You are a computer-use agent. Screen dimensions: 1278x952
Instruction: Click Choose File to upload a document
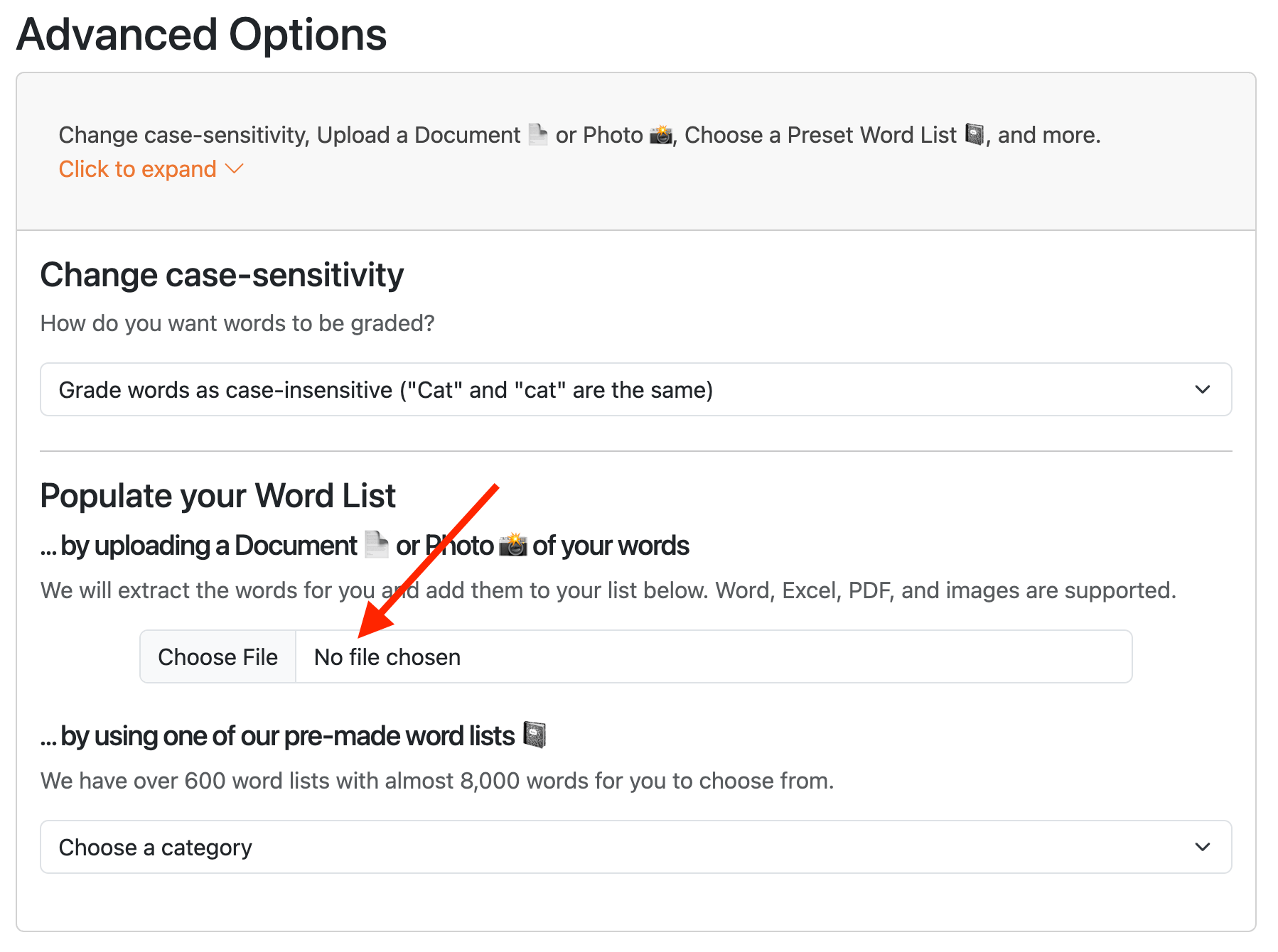tap(218, 656)
